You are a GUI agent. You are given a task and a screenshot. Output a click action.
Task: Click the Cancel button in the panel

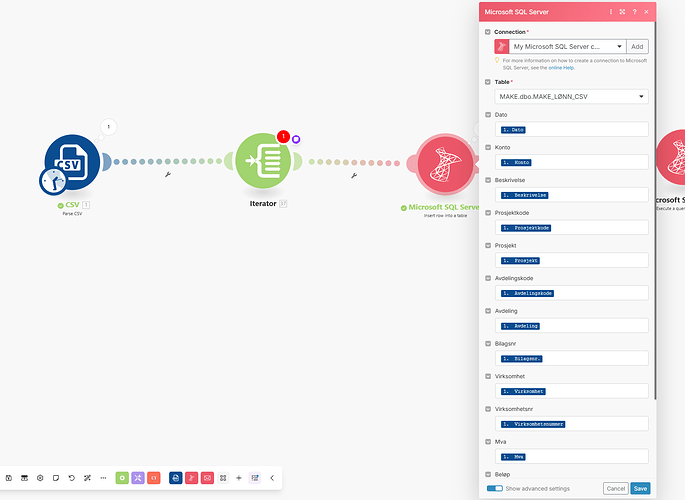coord(616,489)
